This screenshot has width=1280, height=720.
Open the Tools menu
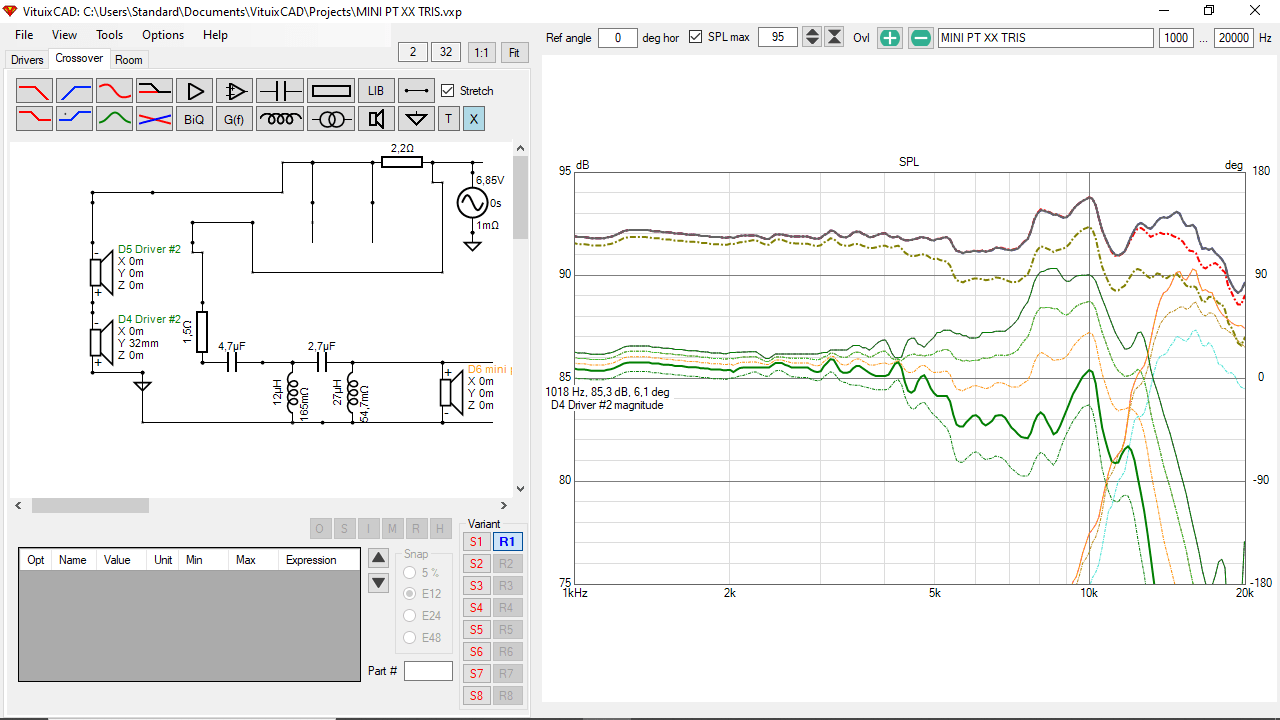click(110, 34)
